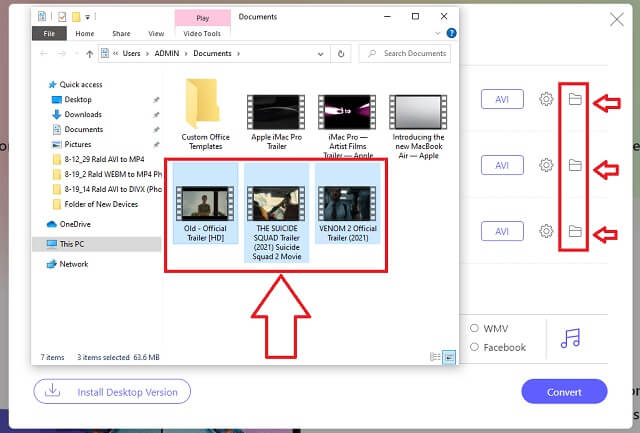Open recent locations dropdown arrow
The image size is (640, 433).
(76, 54)
